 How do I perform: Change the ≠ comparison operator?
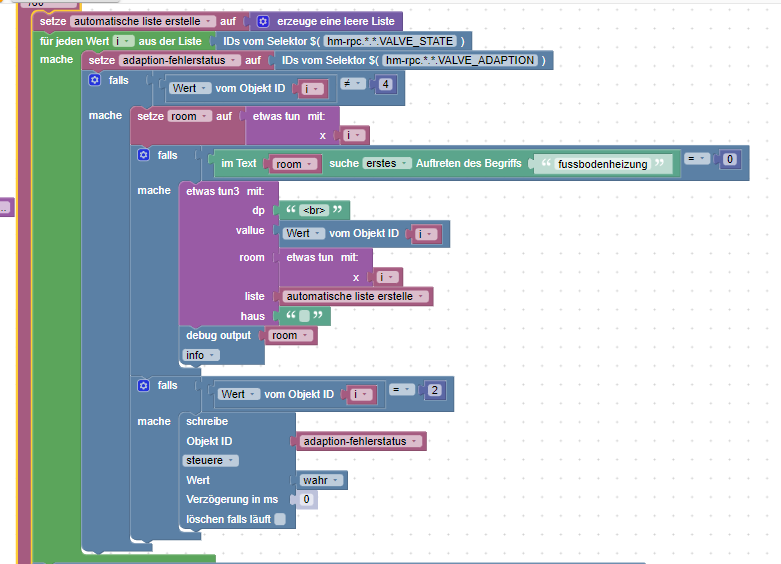coord(353,84)
